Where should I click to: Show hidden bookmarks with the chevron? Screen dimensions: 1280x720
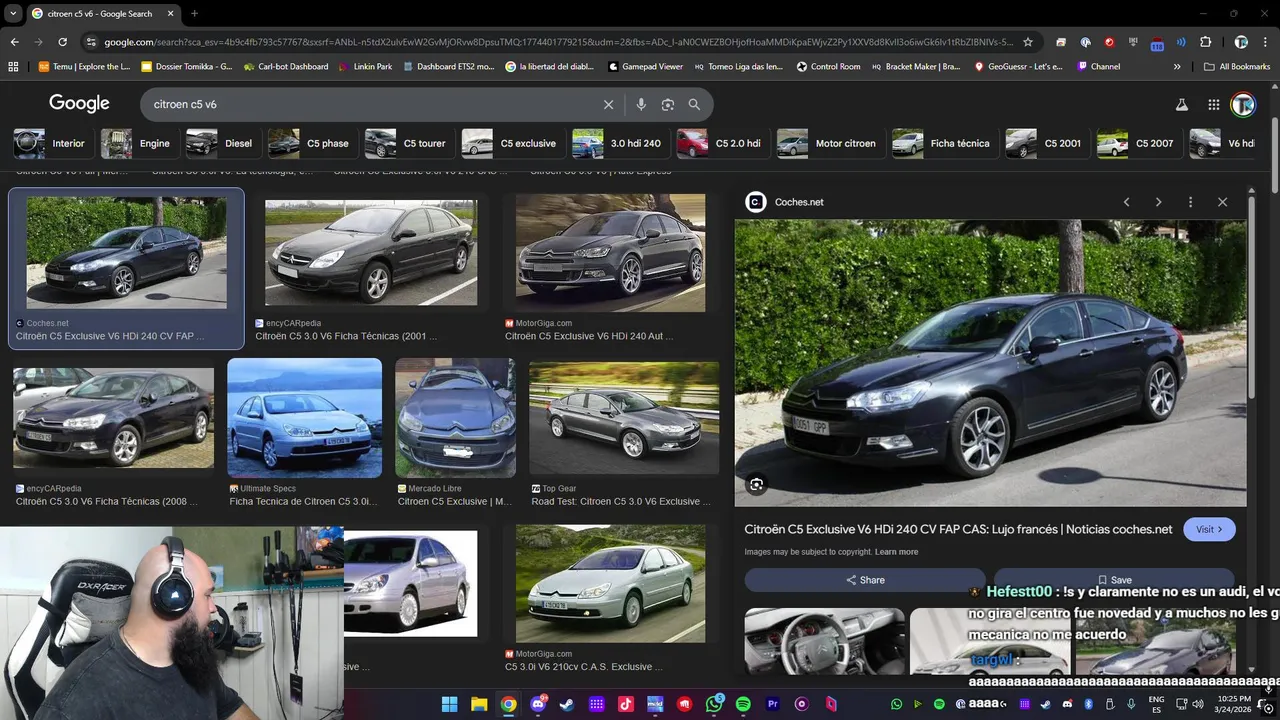pyautogui.click(x=1177, y=67)
